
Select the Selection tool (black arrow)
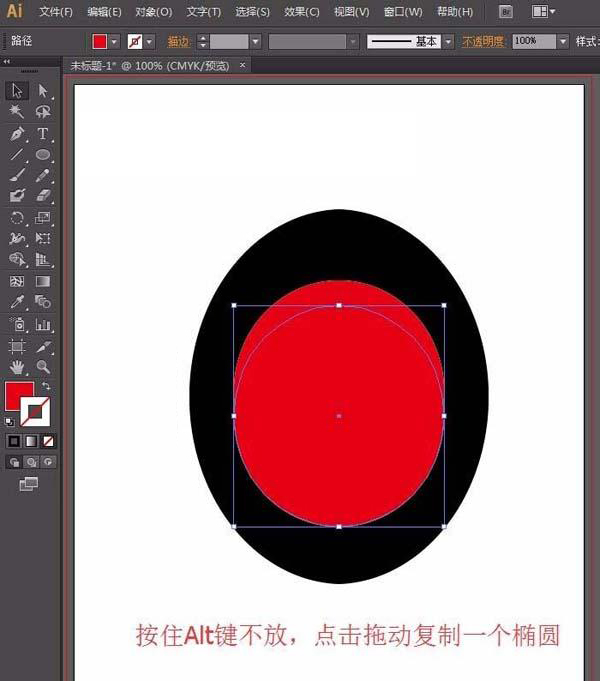tap(17, 90)
